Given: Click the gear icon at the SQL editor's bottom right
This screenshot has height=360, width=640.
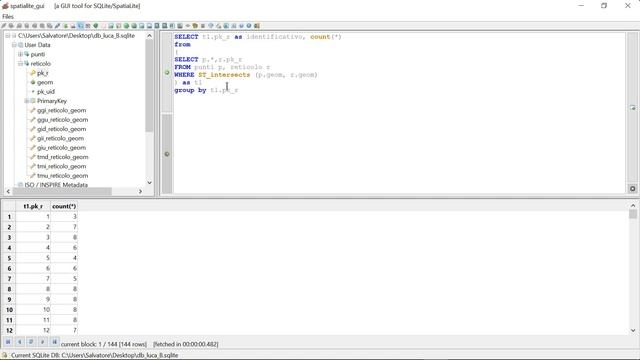Looking at the screenshot, I should tap(632, 189).
